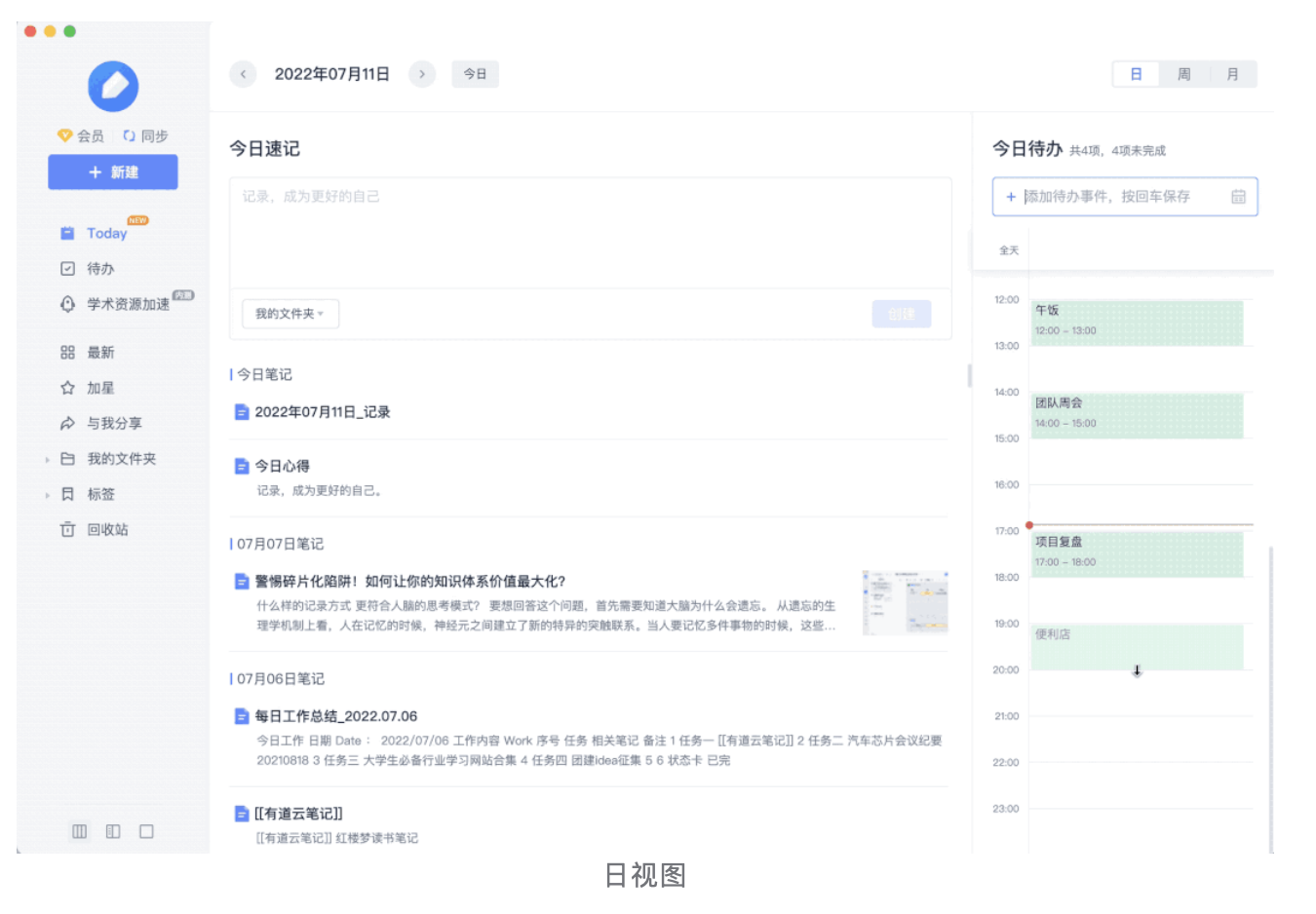Click the date 2022年07月11日
Viewport: 1316px width, 914px height.
pos(332,74)
